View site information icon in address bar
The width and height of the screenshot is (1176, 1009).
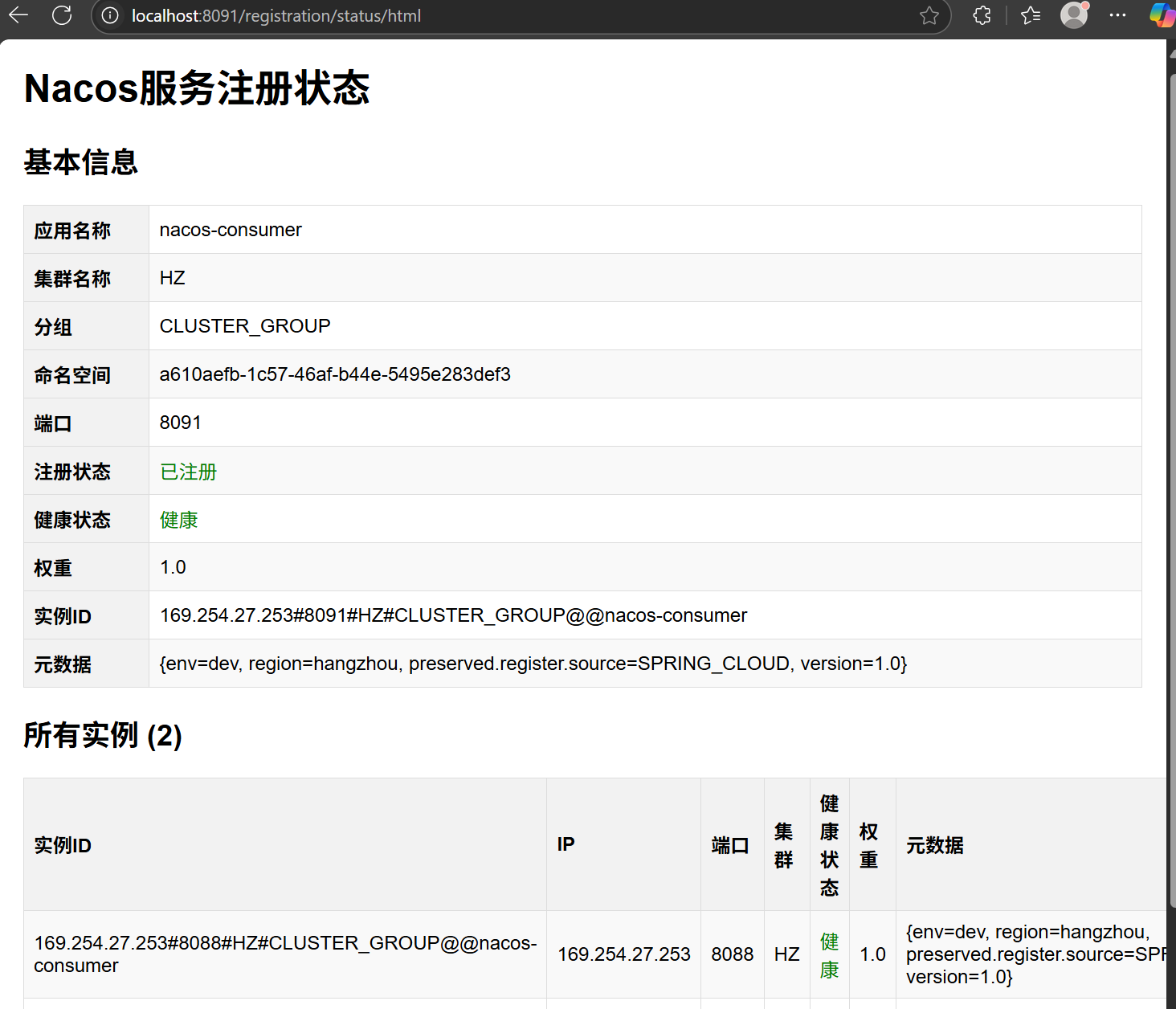click(110, 16)
